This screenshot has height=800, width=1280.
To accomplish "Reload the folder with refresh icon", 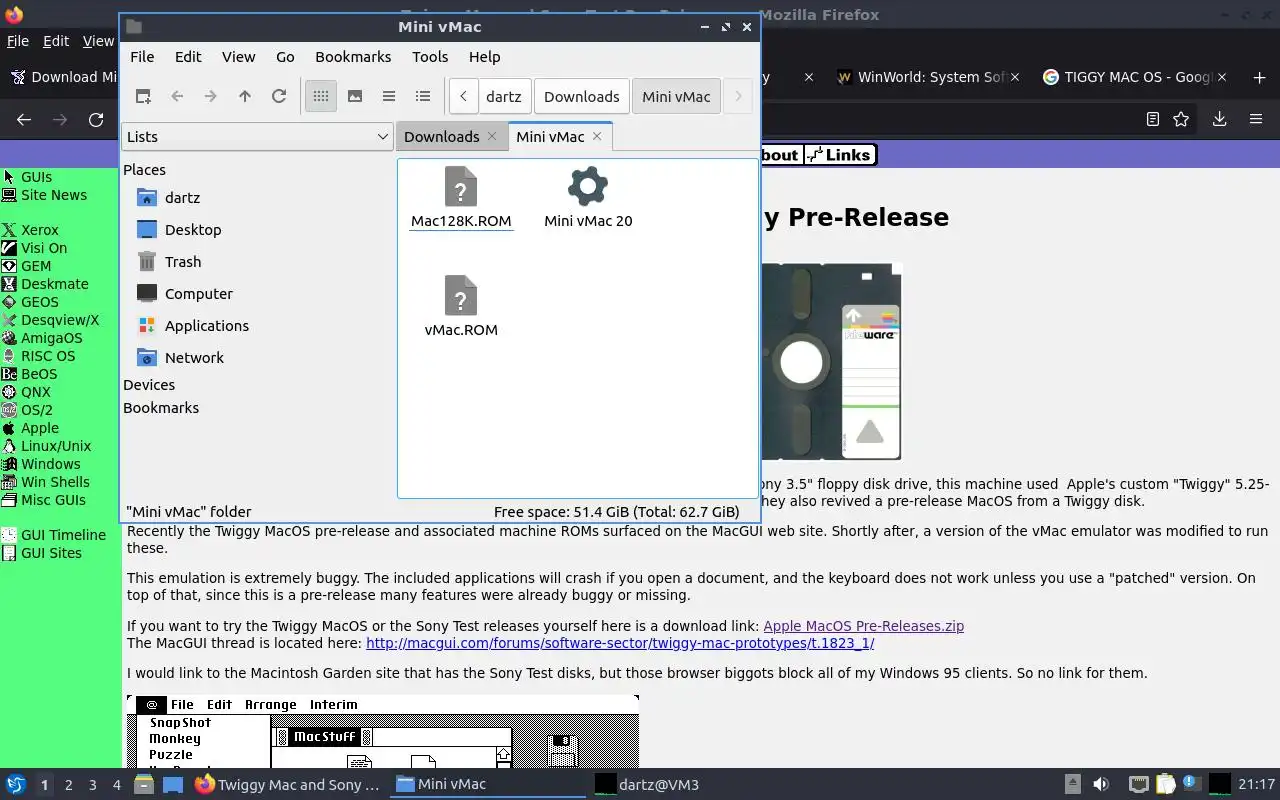I will (x=279, y=96).
